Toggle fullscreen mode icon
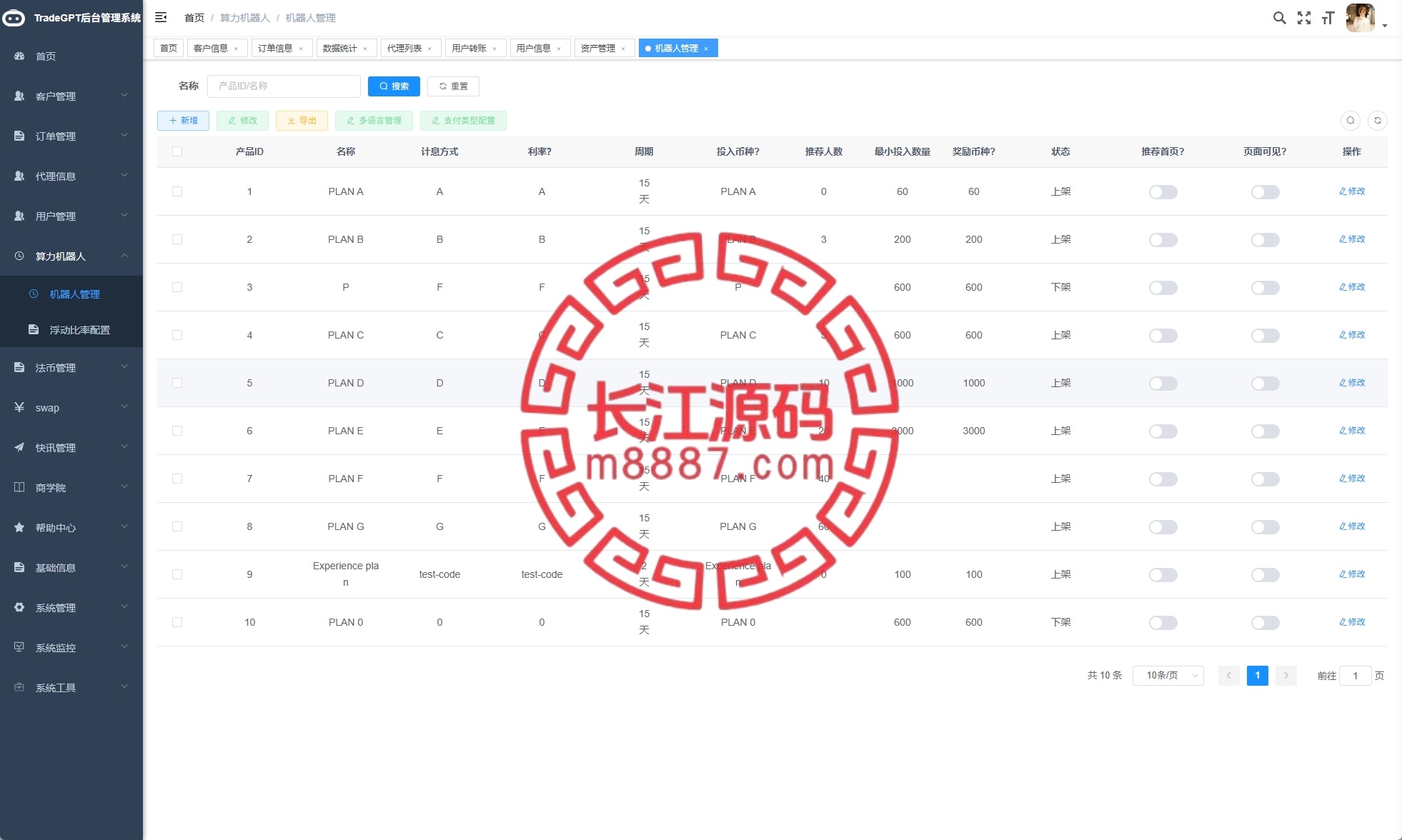 tap(1304, 18)
